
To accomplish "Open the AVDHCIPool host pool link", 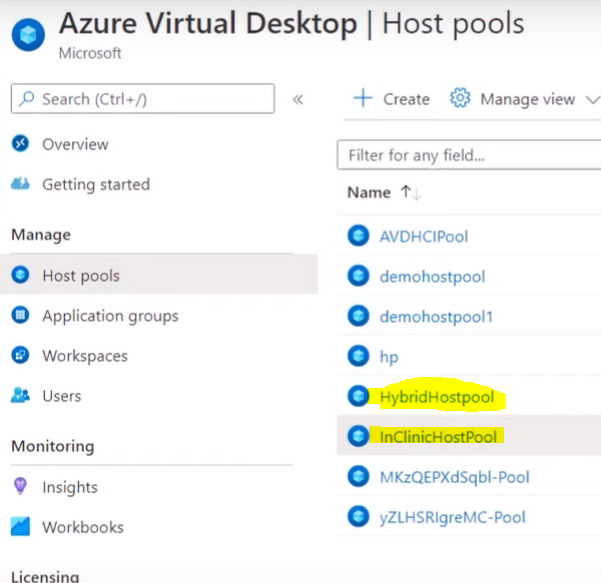I will (424, 236).
